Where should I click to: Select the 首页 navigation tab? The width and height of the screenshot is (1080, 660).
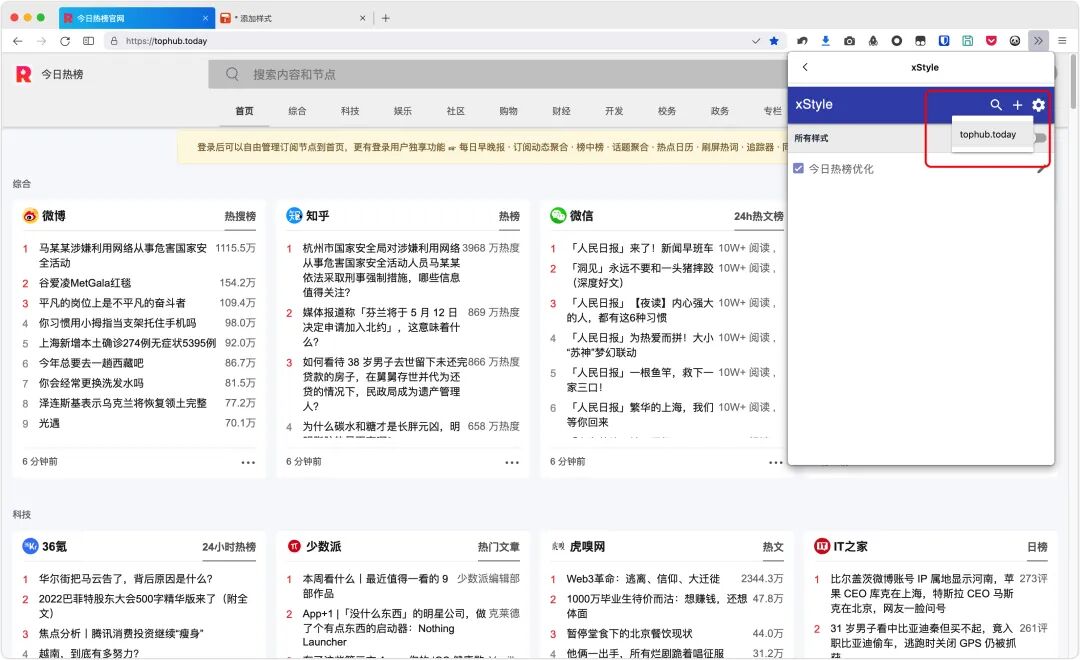point(245,111)
